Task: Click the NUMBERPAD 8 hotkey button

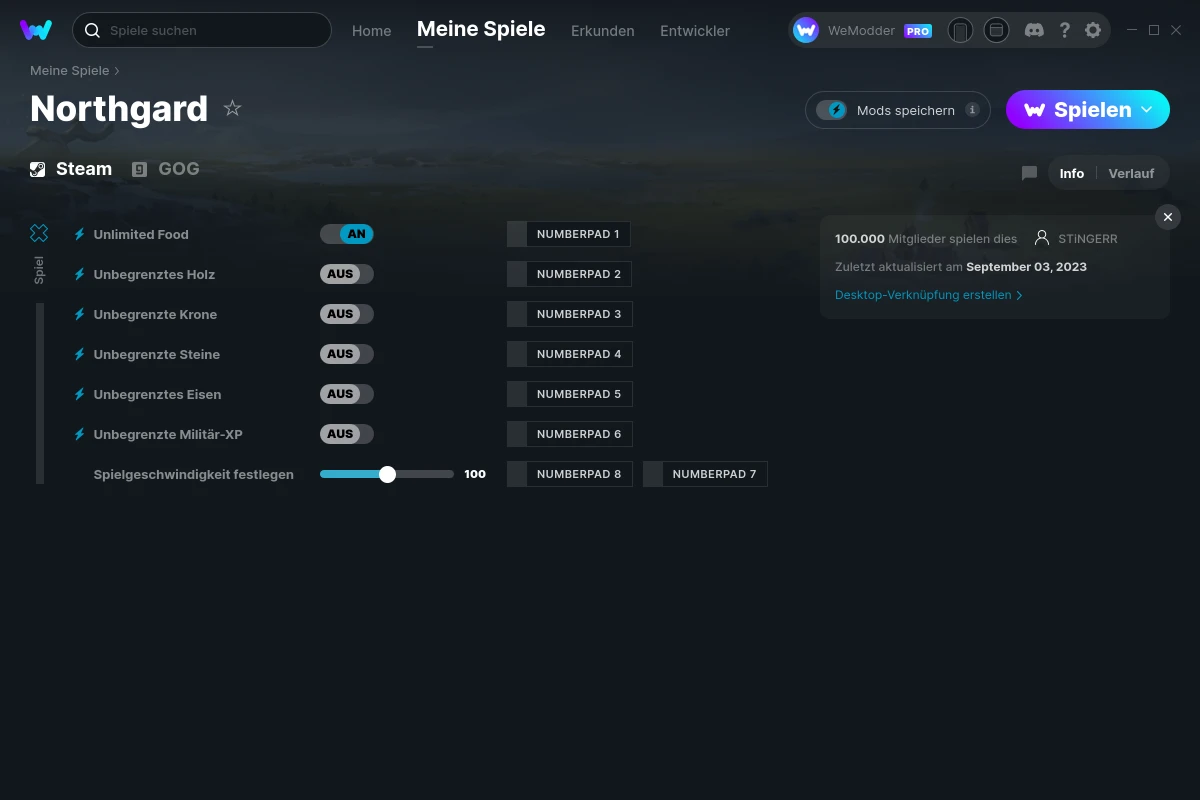Action: 570,474
